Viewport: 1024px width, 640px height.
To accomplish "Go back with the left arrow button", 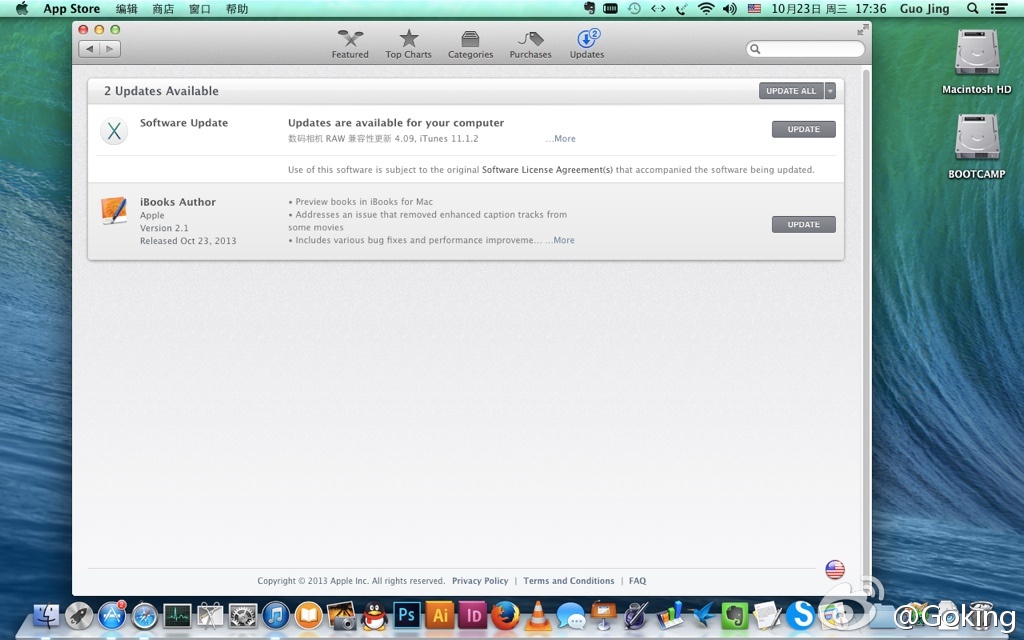I will (x=89, y=49).
